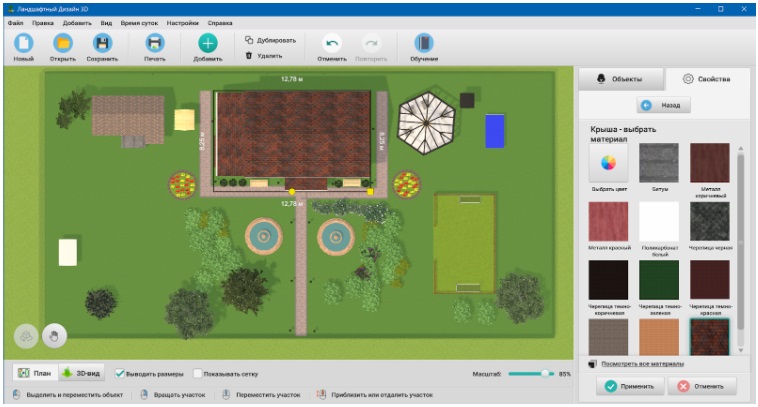Open the Обучение tutorial icon
758x407 pixels.
(423, 43)
